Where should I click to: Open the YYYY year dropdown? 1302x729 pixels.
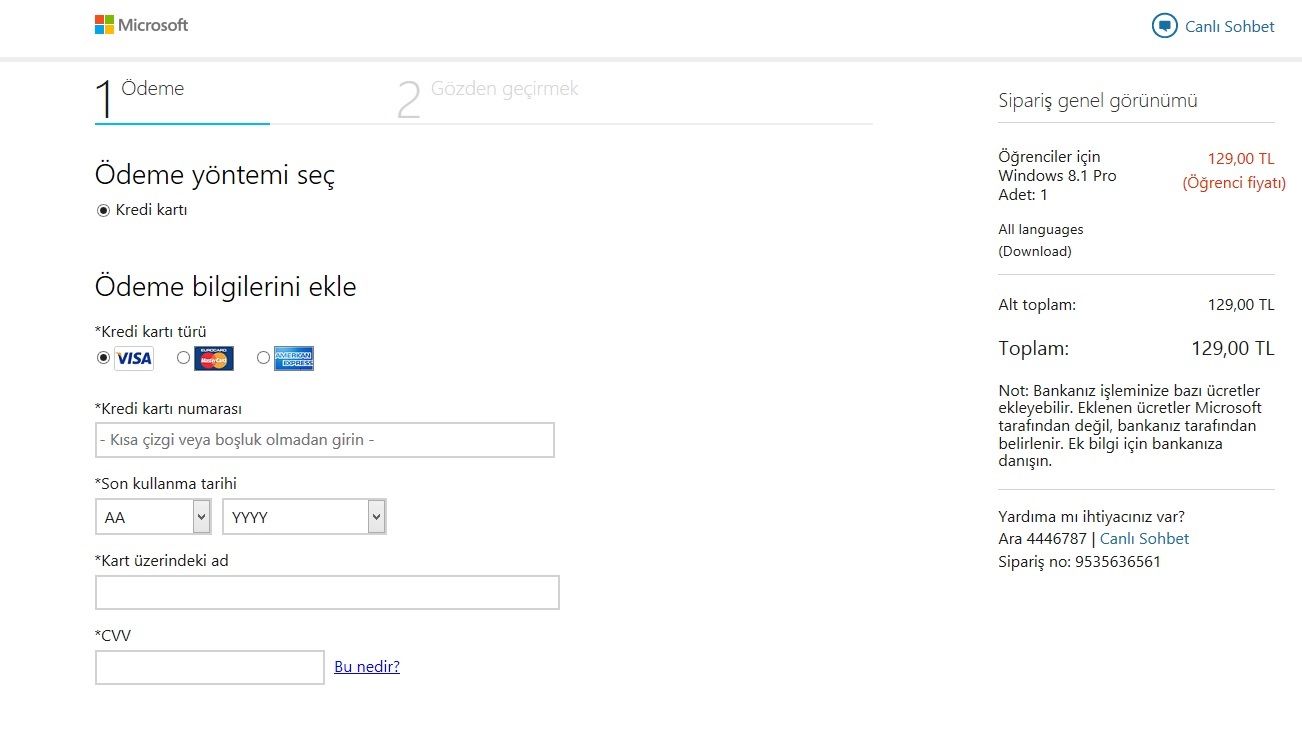pos(304,517)
